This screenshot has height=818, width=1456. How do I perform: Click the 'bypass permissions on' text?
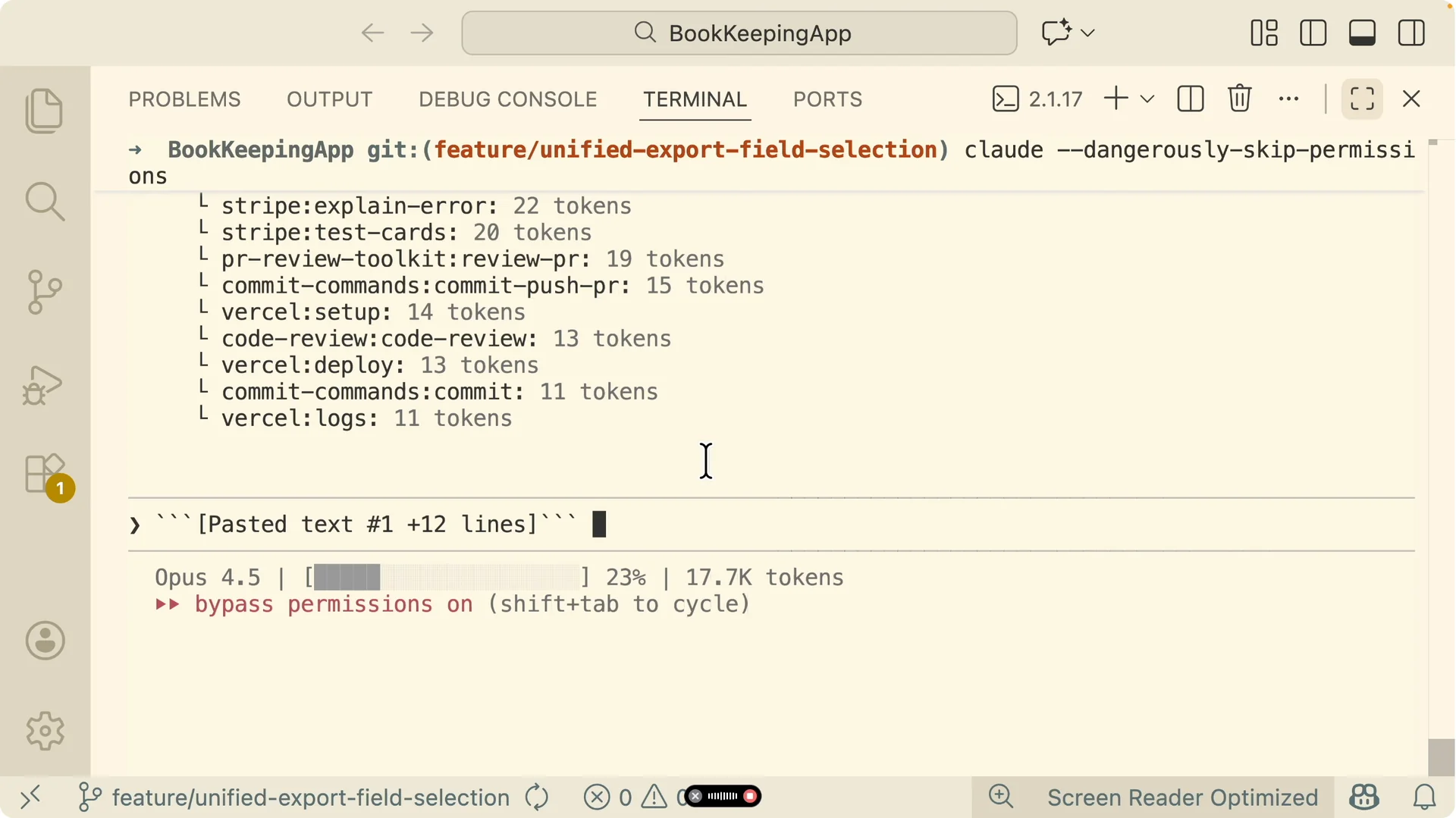point(334,604)
